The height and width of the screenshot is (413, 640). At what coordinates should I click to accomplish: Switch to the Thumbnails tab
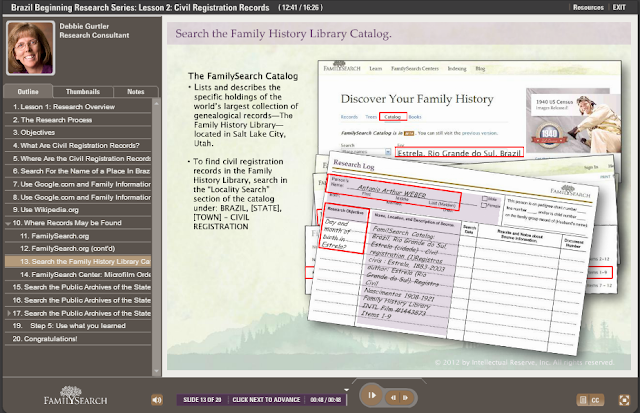coord(83,91)
